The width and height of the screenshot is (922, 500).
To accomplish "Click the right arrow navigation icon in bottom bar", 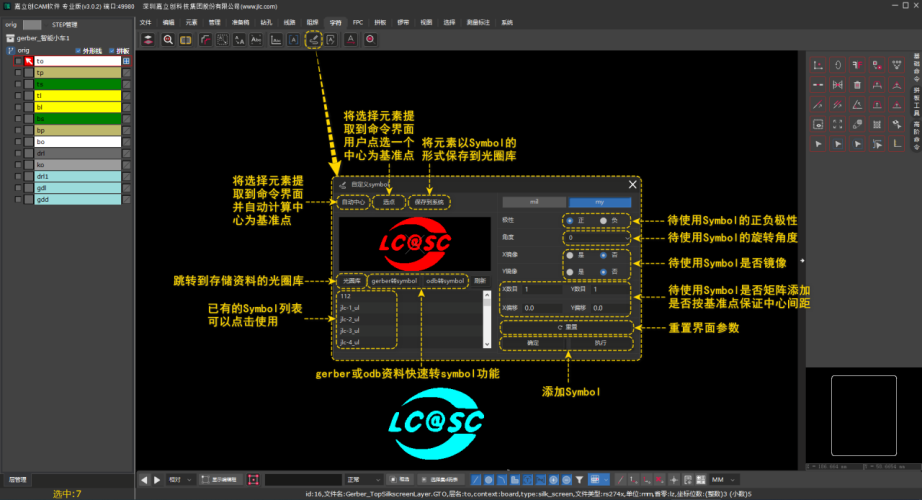I will pyautogui.click(x=157, y=480).
